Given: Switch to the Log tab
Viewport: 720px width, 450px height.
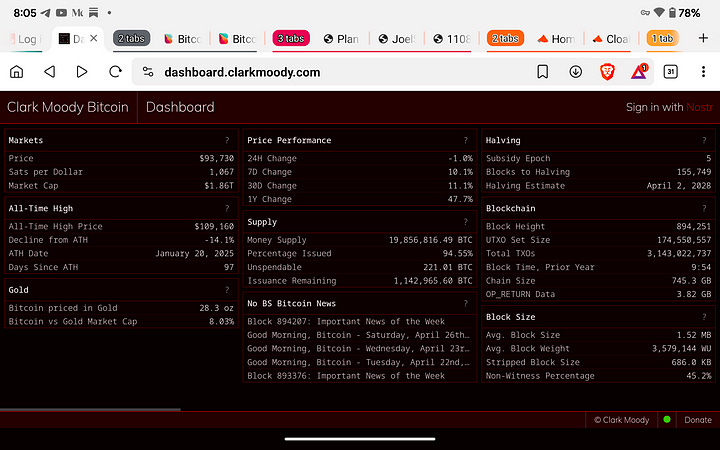Looking at the screenshot, I should pyautogui.click(x=25, y=39).
